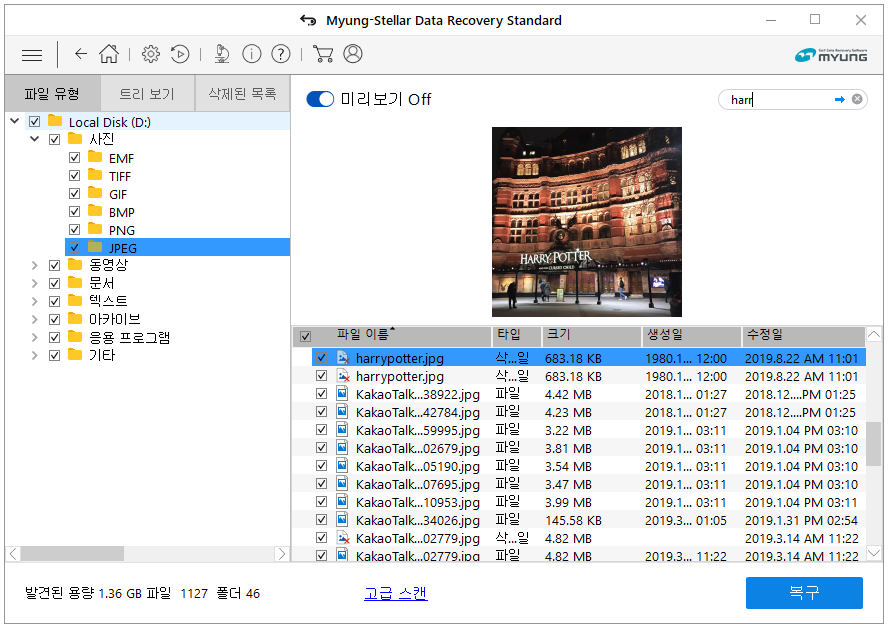Screen dimensions: 889x626
Task: Uncheck the KakaoTalk...34026.jpg checkbox
Action: tap(321, 519)
